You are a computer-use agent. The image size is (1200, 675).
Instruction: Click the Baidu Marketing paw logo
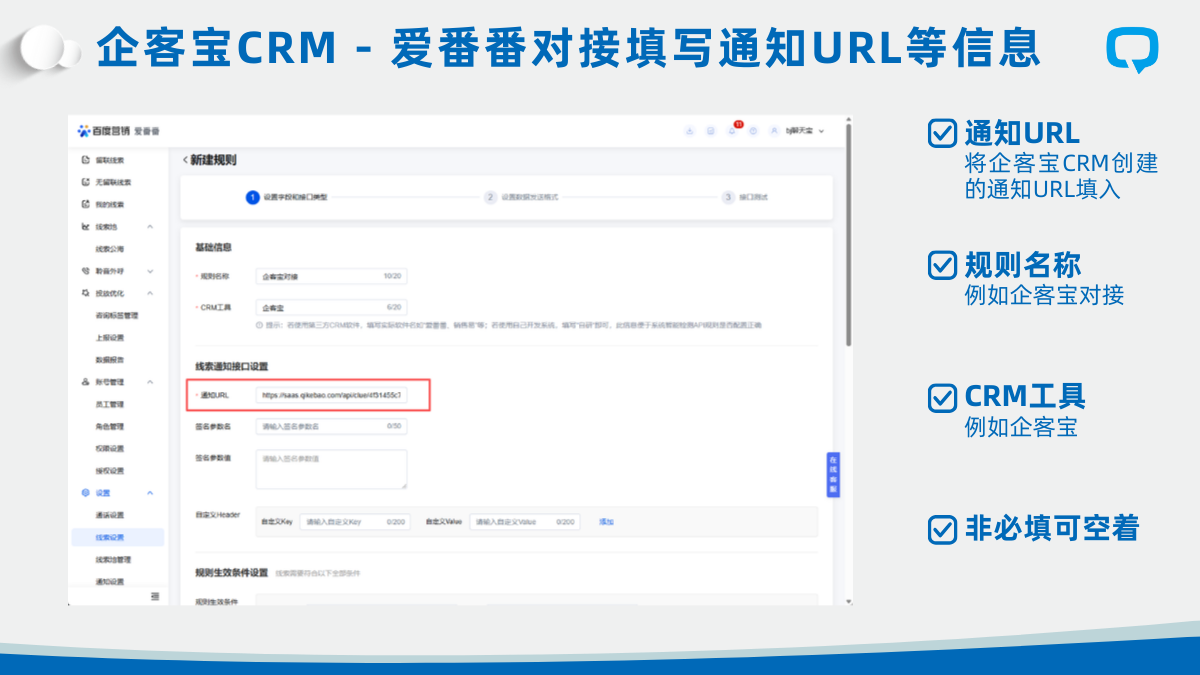point(84,131)
